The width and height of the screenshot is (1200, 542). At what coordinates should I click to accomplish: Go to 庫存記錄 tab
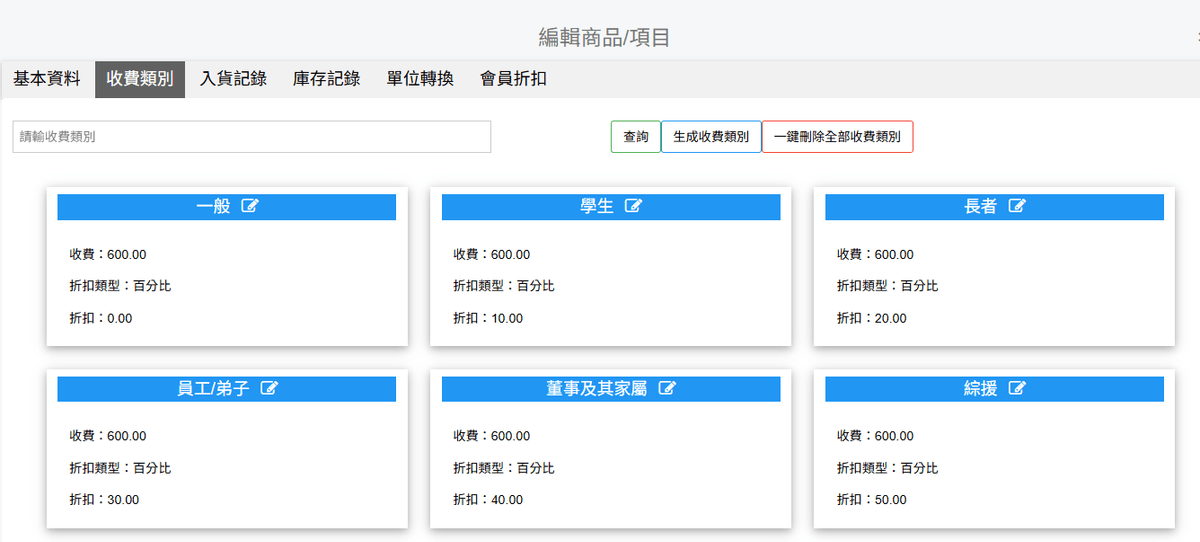(326, 79)
